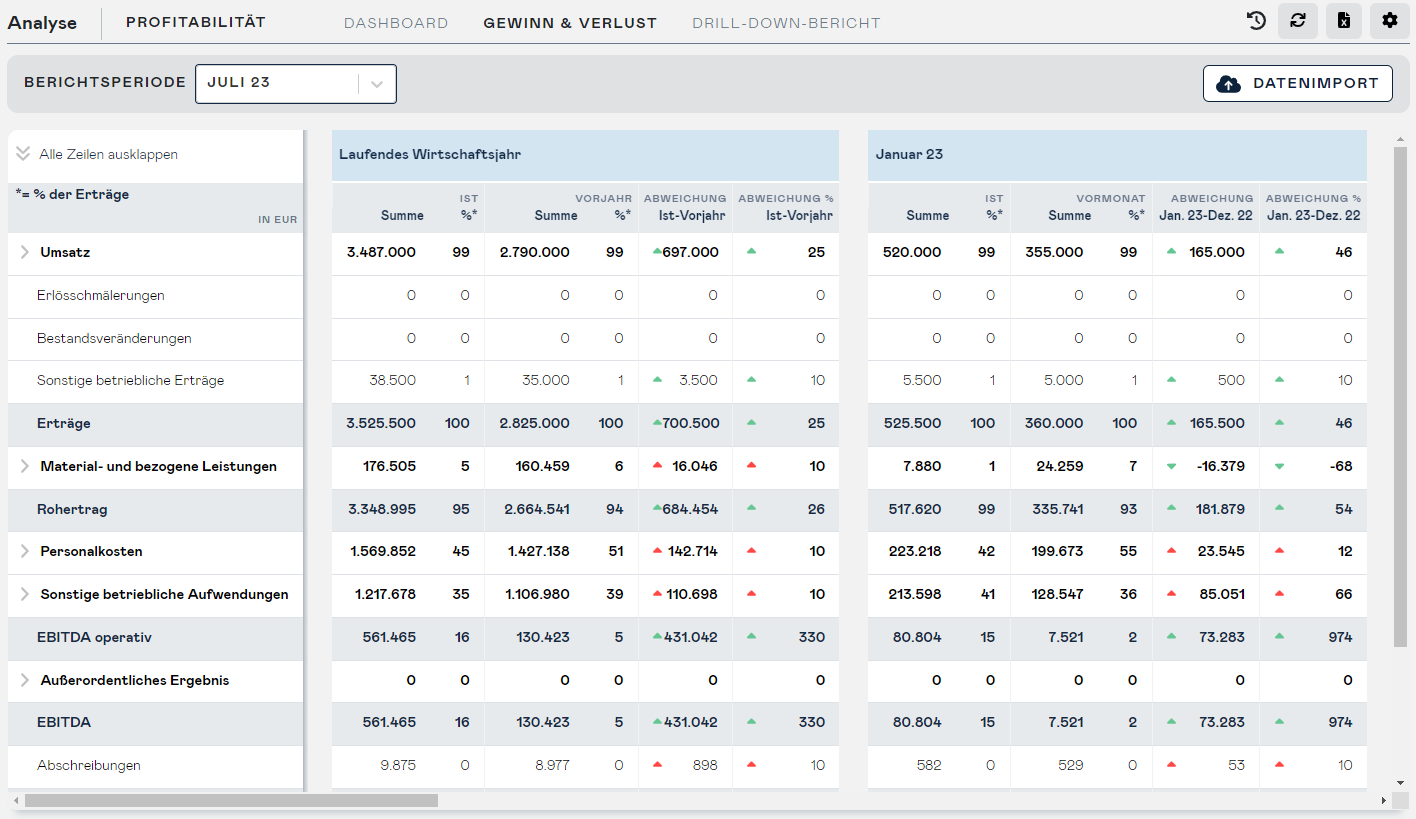Select Gewinn & Verlust tab

pos(570,23)
